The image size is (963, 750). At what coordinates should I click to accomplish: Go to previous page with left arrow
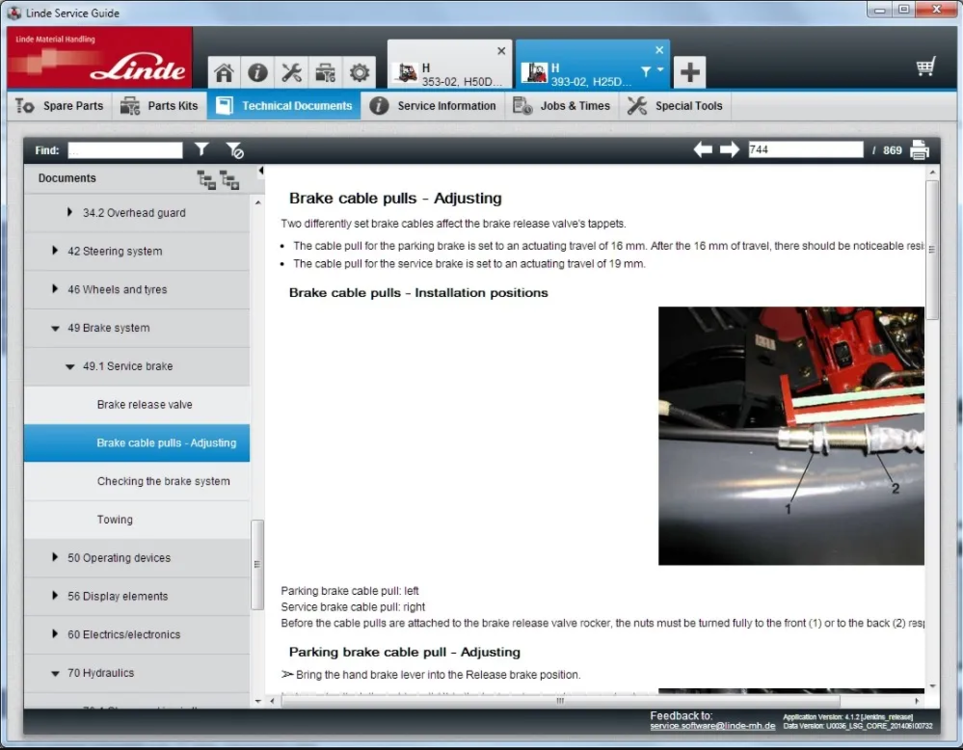[x=703, y=150]
